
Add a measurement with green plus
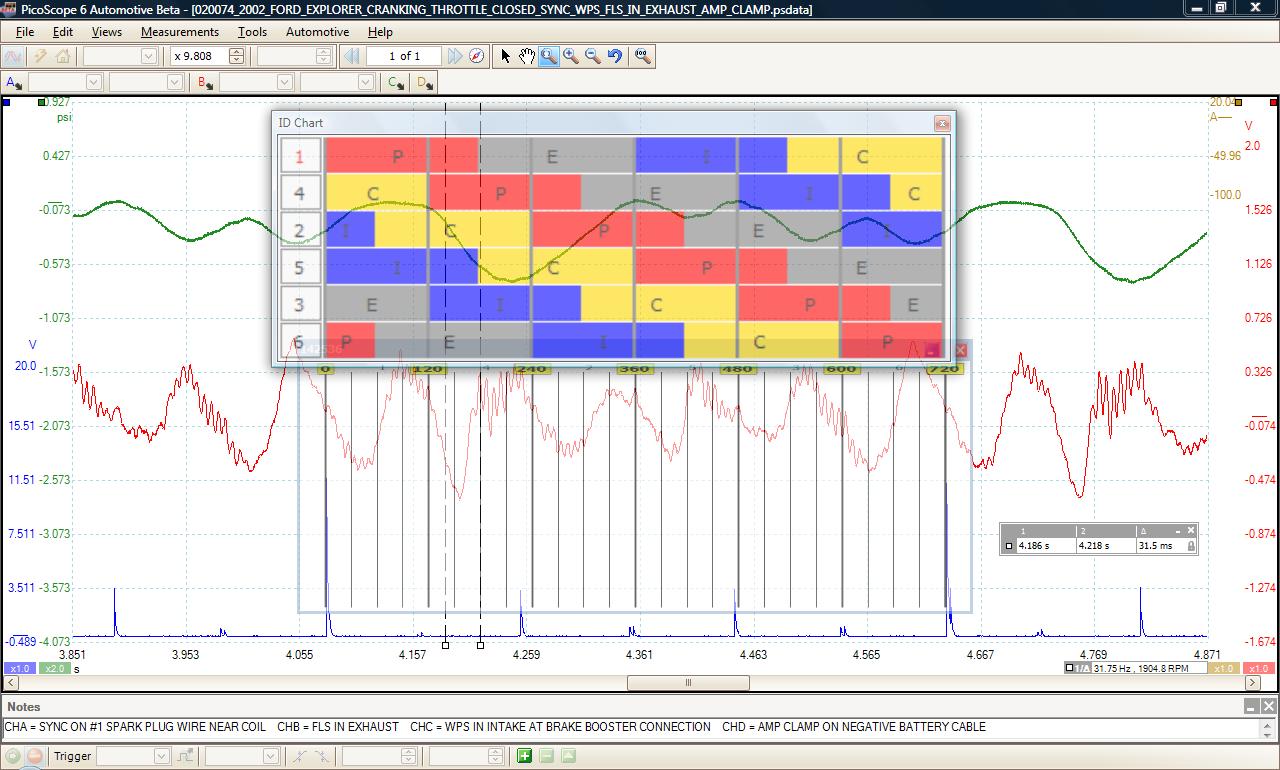point(525,756)
